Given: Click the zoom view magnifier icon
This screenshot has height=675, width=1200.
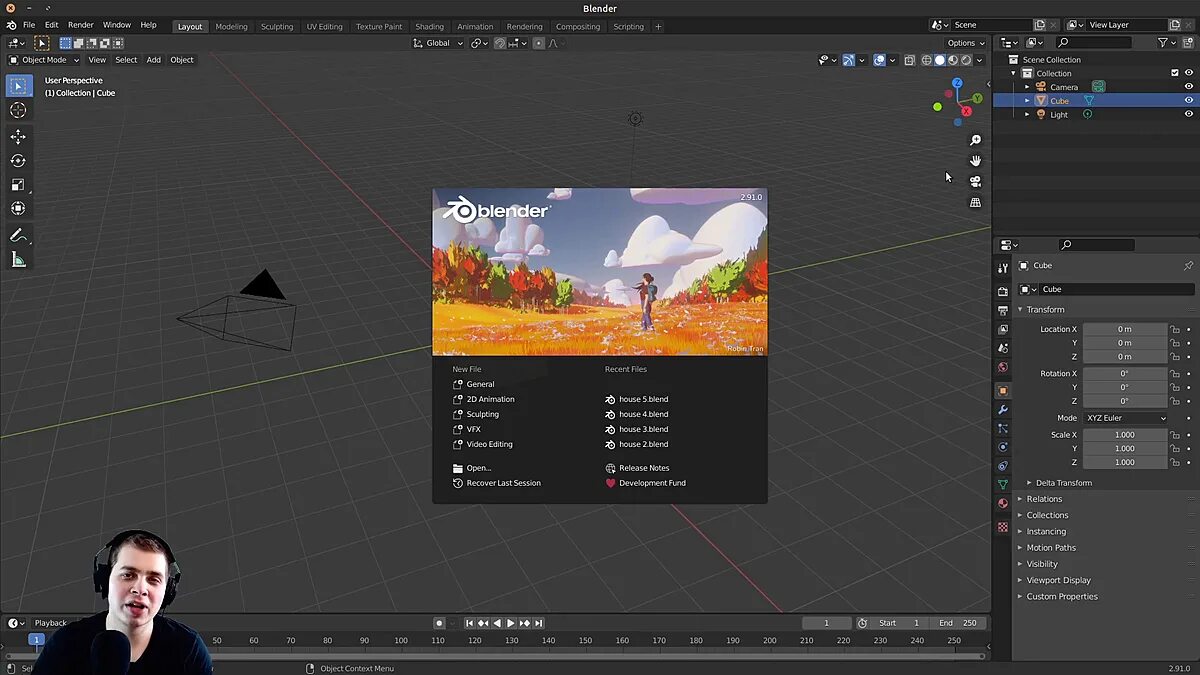Looking at the screenshot, I should tap(976, 140).
